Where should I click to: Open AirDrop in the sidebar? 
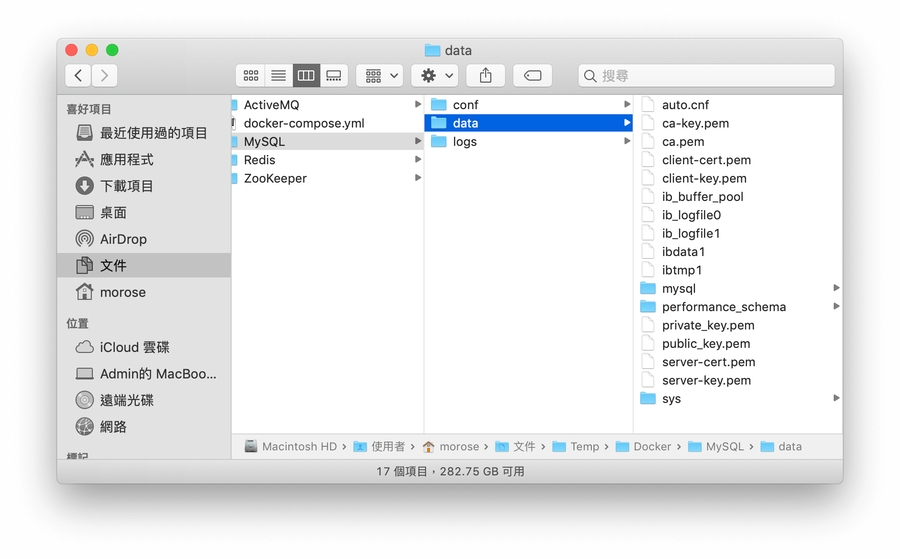pyautogui.click(x=123, y=239)
